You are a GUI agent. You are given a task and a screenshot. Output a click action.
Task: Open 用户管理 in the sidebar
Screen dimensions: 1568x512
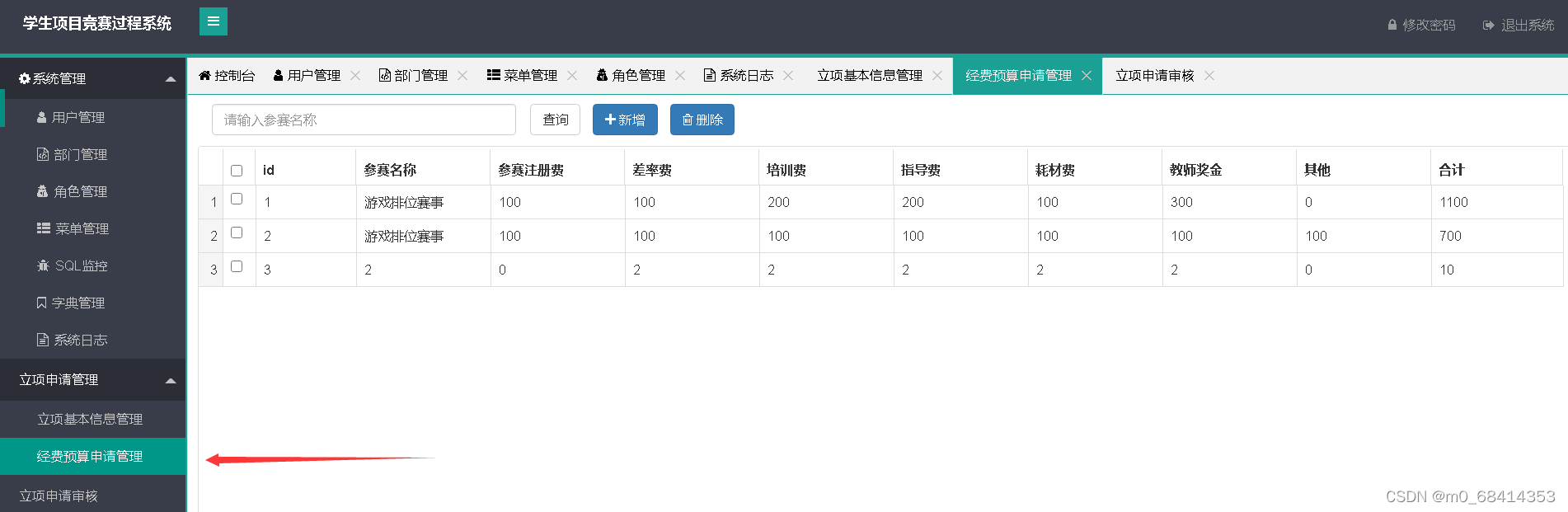click(93, 118)
